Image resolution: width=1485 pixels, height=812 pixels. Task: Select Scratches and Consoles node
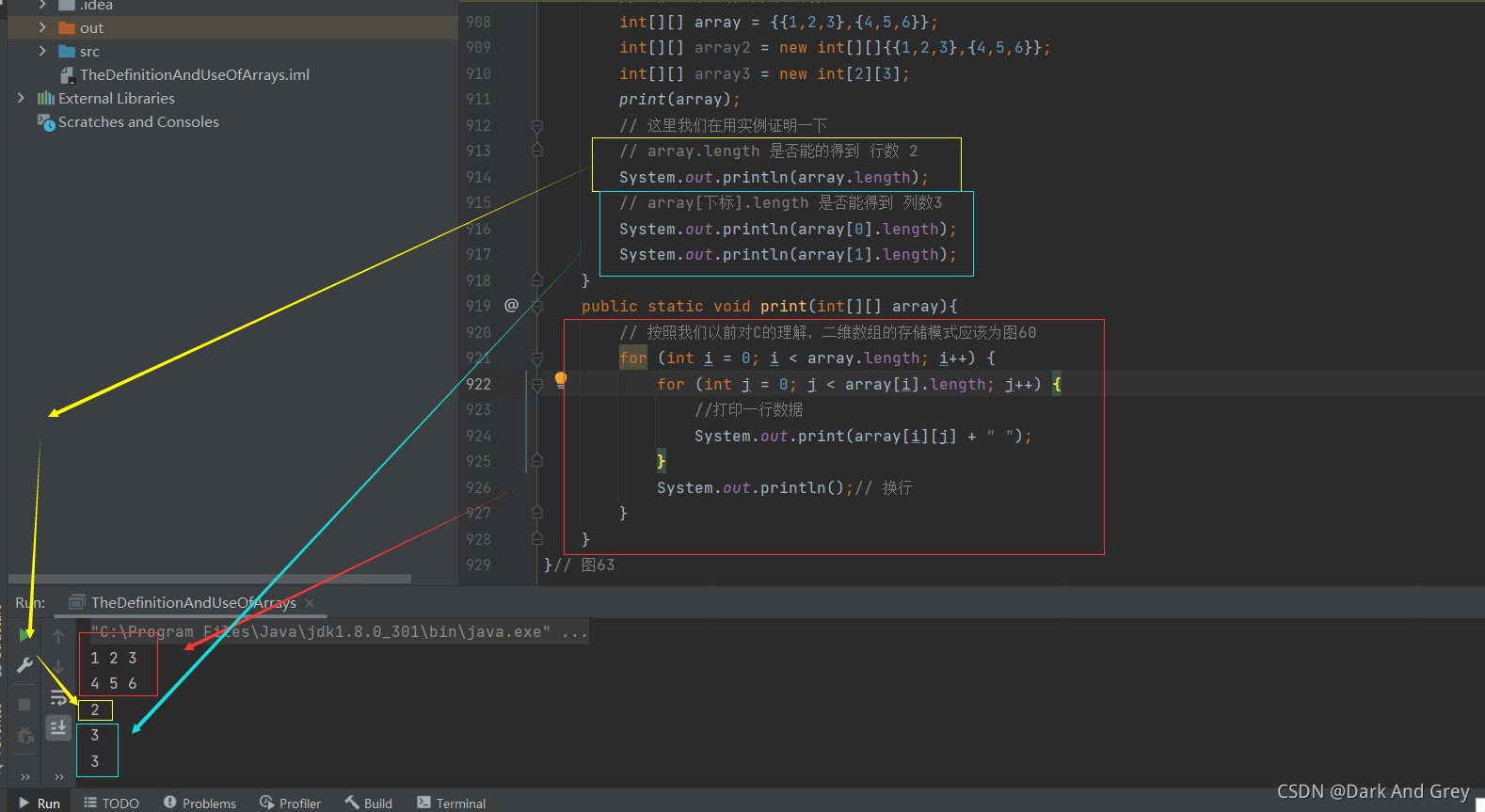coord(138,121)
